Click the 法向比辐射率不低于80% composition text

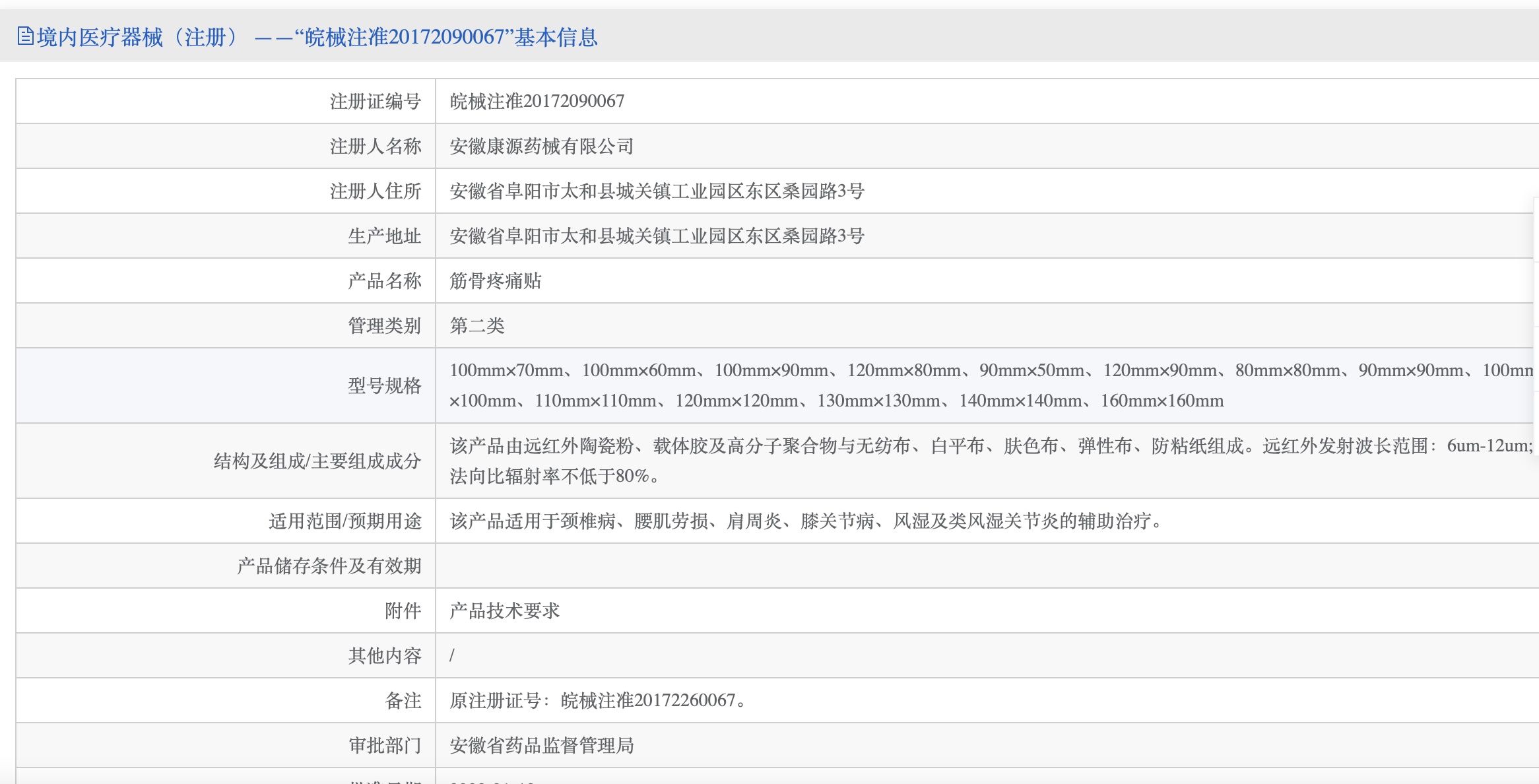553,476
